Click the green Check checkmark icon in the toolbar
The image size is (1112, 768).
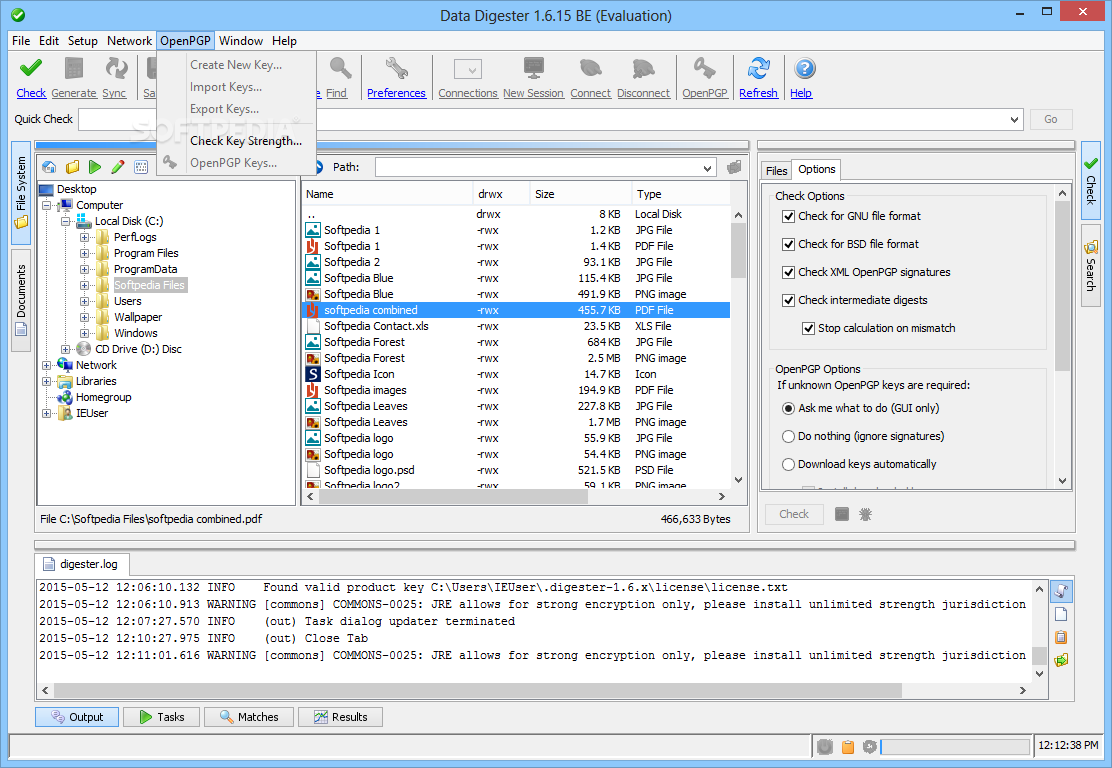pos(30,69)
